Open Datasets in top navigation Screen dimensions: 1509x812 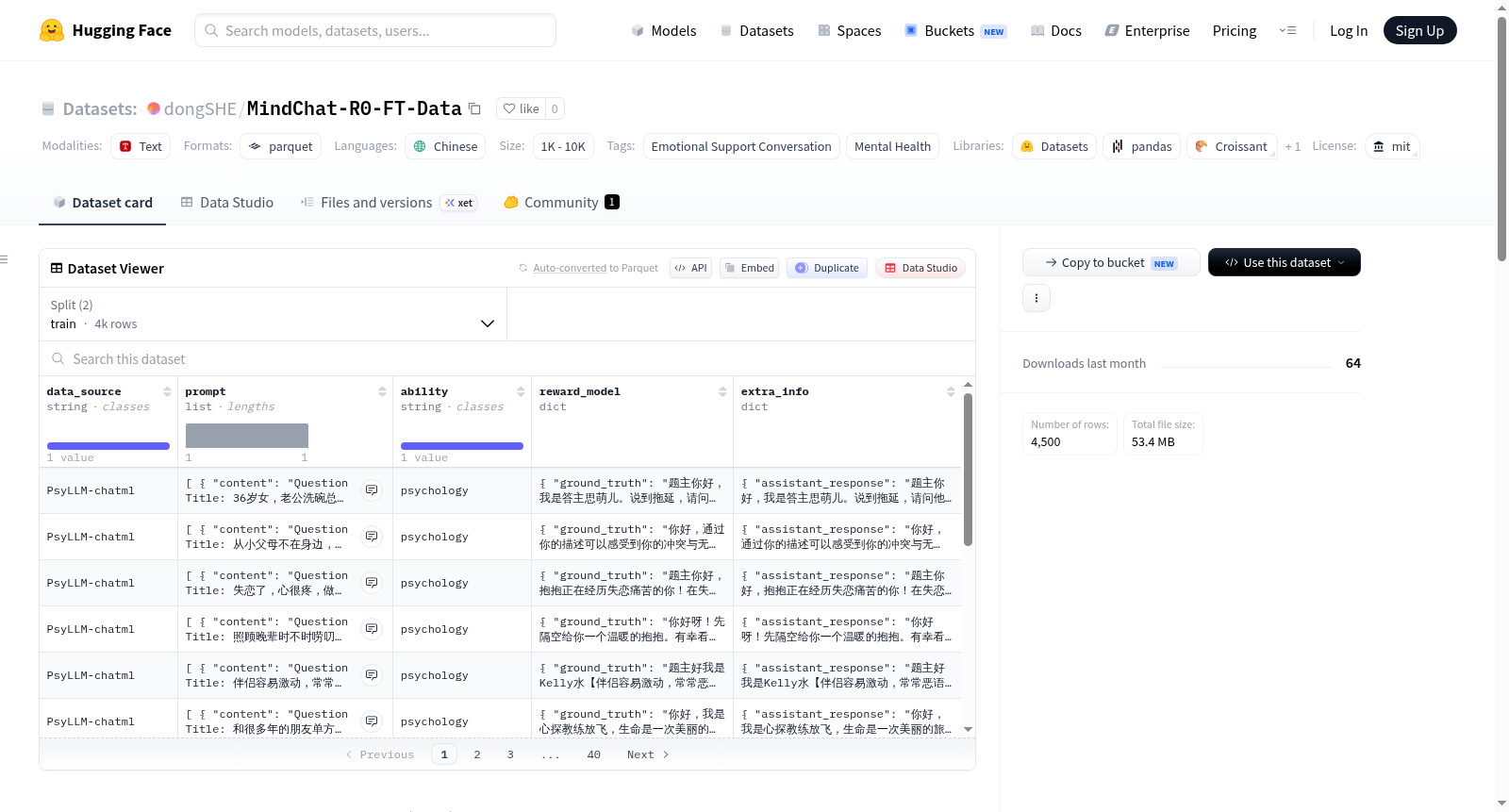[x=757, y=30]
